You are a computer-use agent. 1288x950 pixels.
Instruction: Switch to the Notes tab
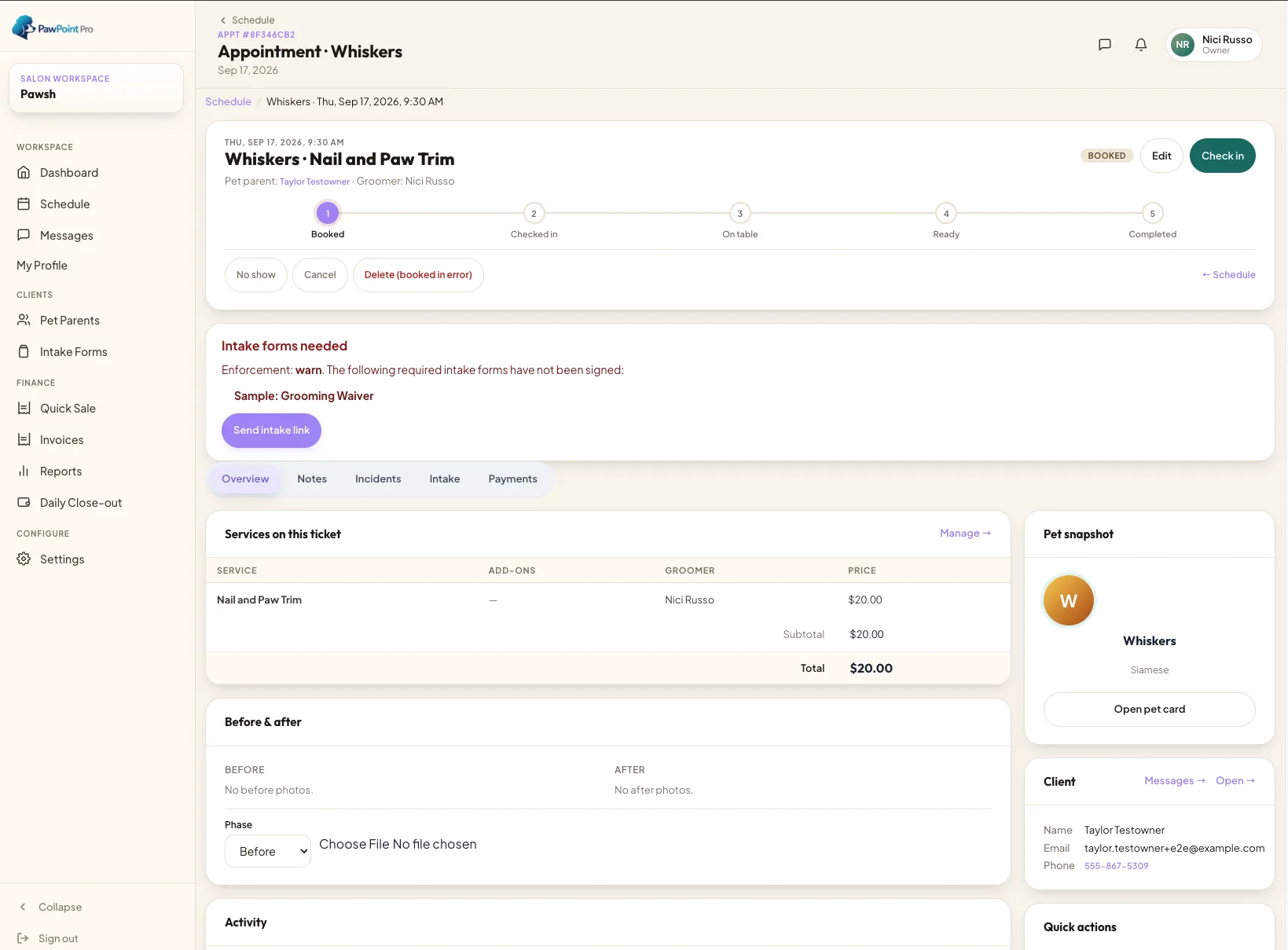[312, 479]
